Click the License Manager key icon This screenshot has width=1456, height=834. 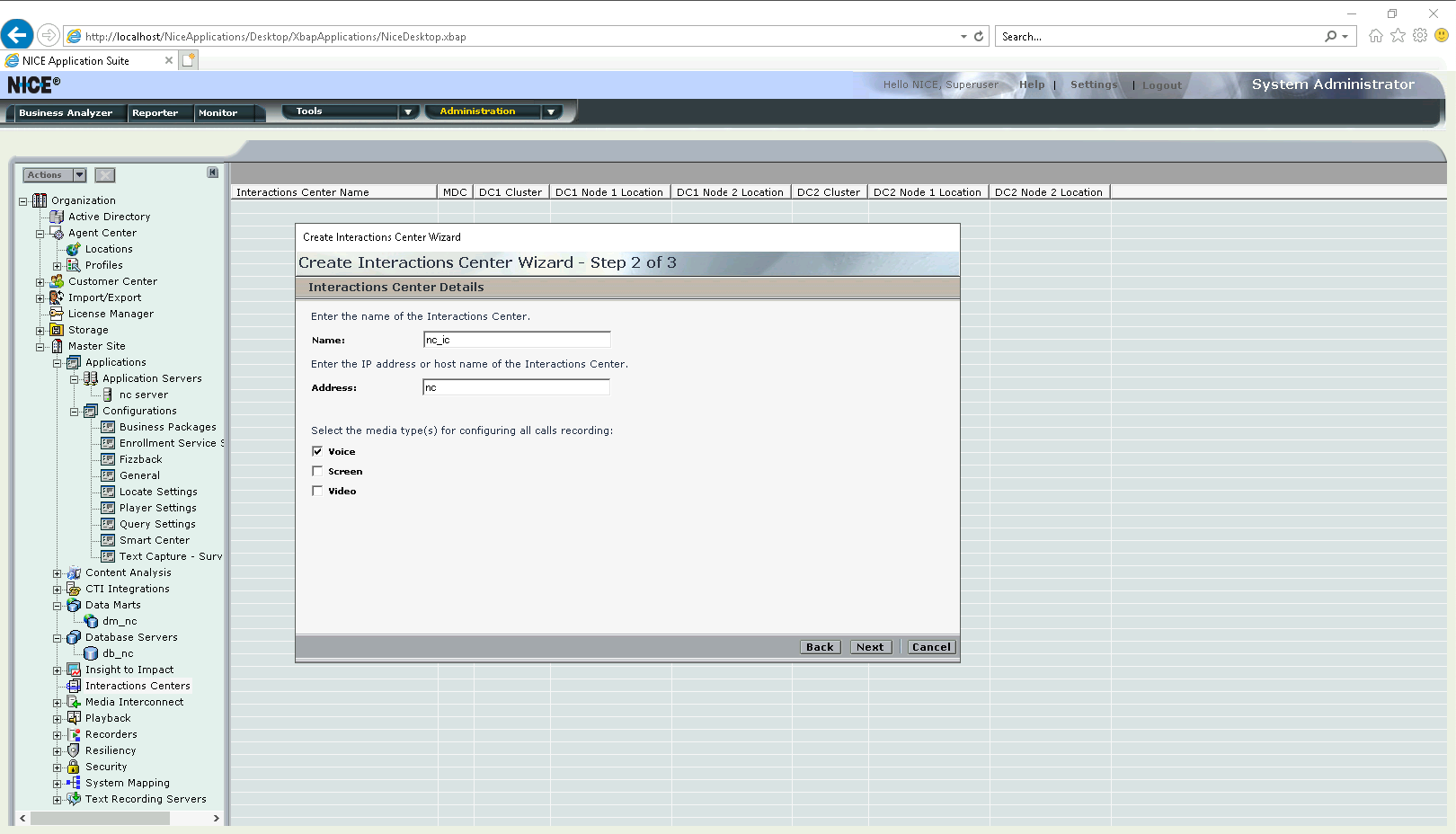[57, 314]
